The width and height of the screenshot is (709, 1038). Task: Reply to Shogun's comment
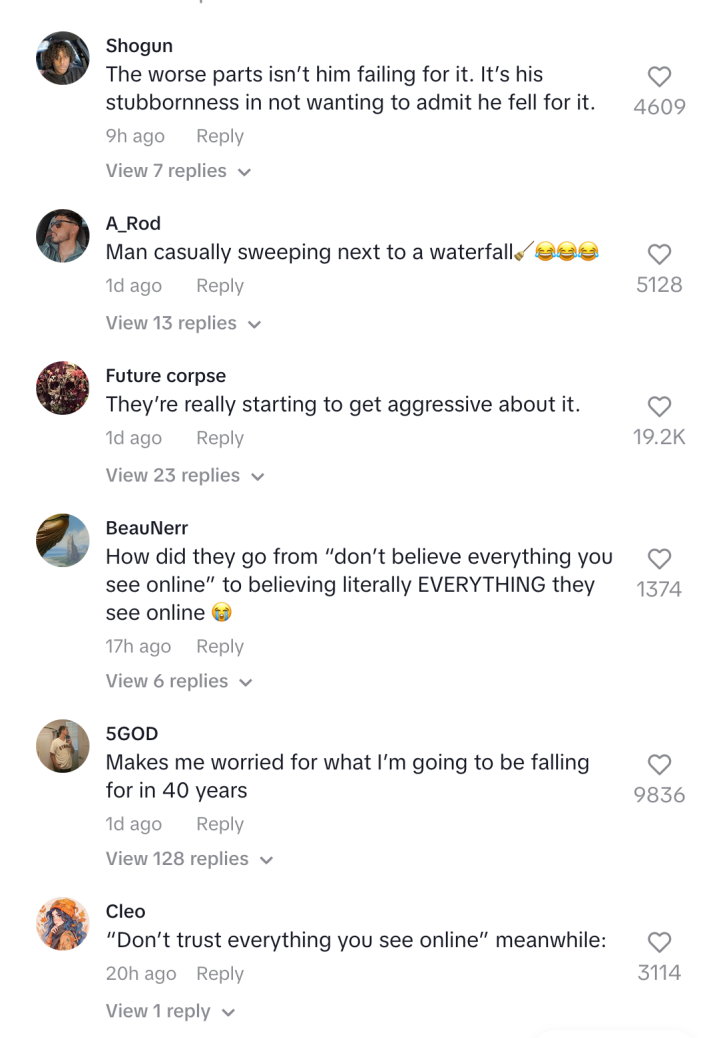pos(219,136)
